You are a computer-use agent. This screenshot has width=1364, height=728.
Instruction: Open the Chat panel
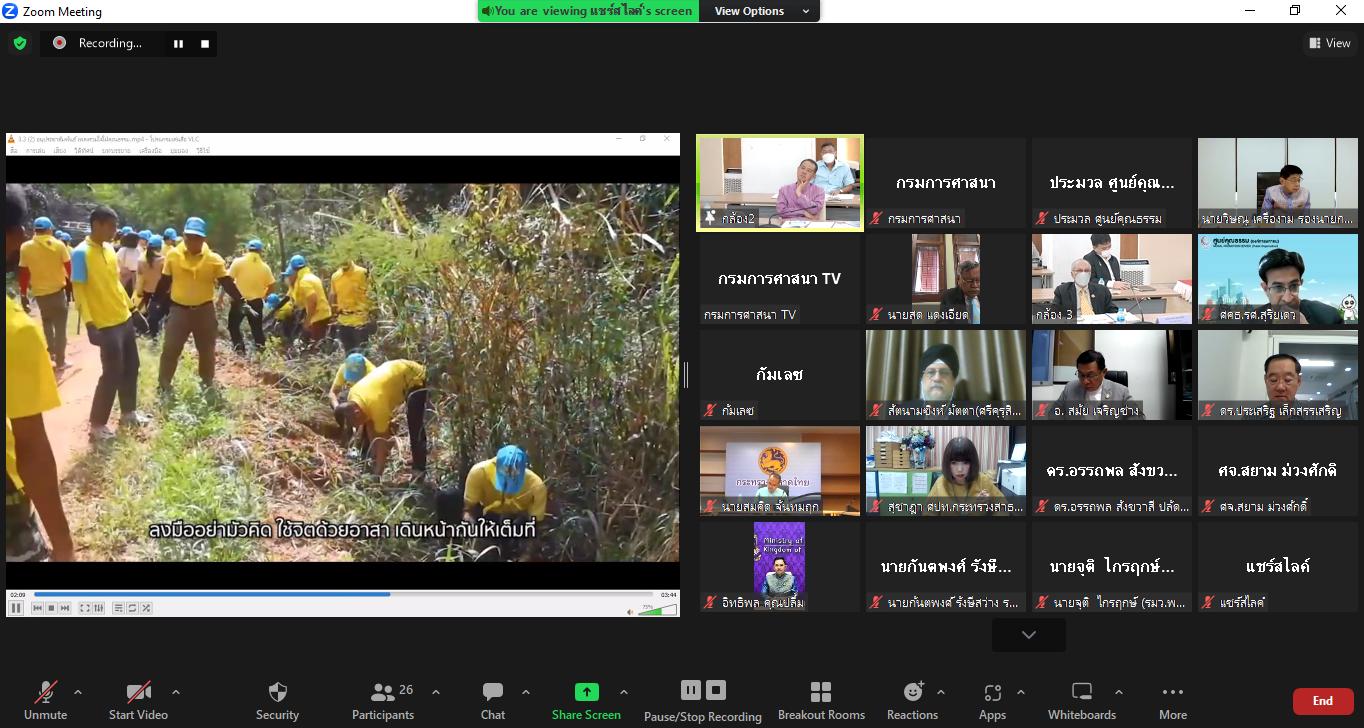click(x=493, y=700)
